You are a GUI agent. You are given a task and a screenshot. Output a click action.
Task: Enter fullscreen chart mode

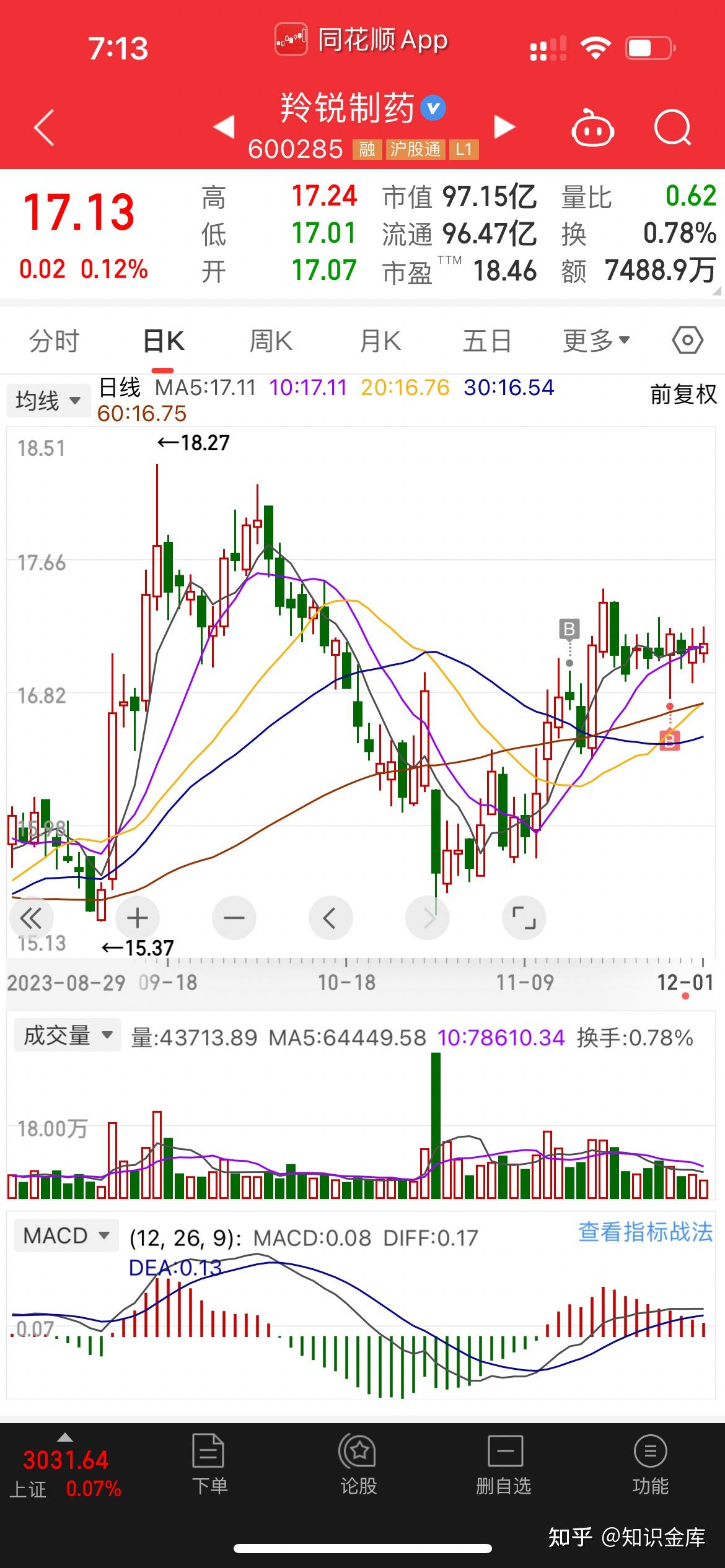coord(524,918)
